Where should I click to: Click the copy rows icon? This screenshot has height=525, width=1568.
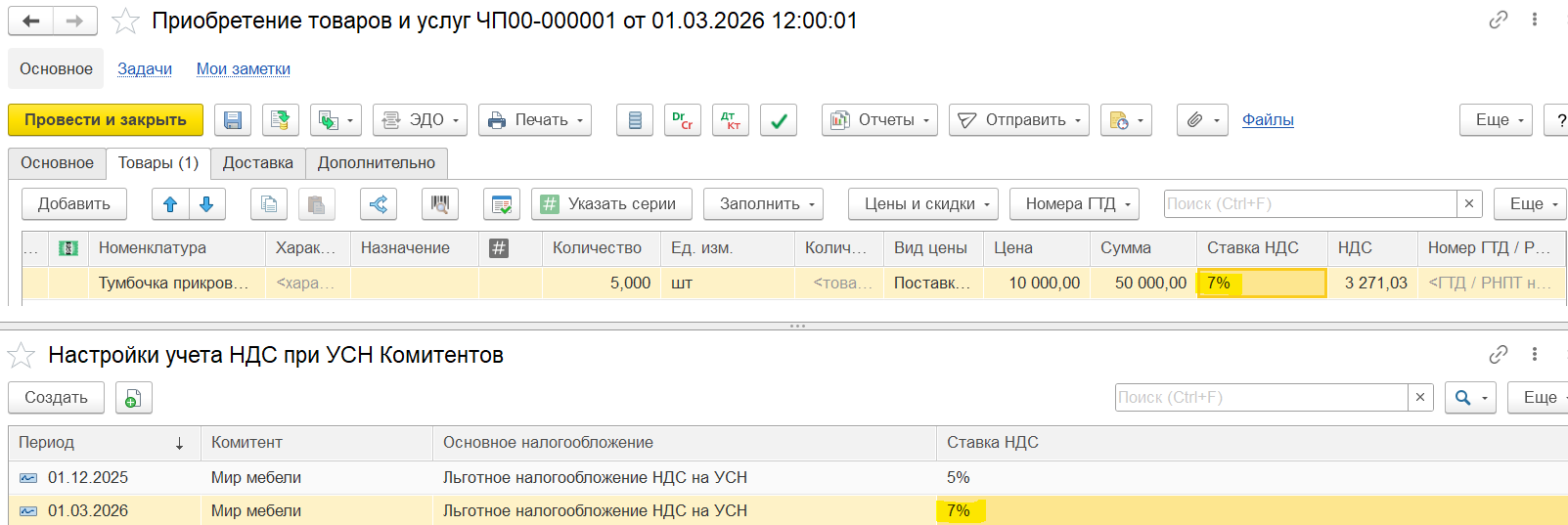(269, 204)
